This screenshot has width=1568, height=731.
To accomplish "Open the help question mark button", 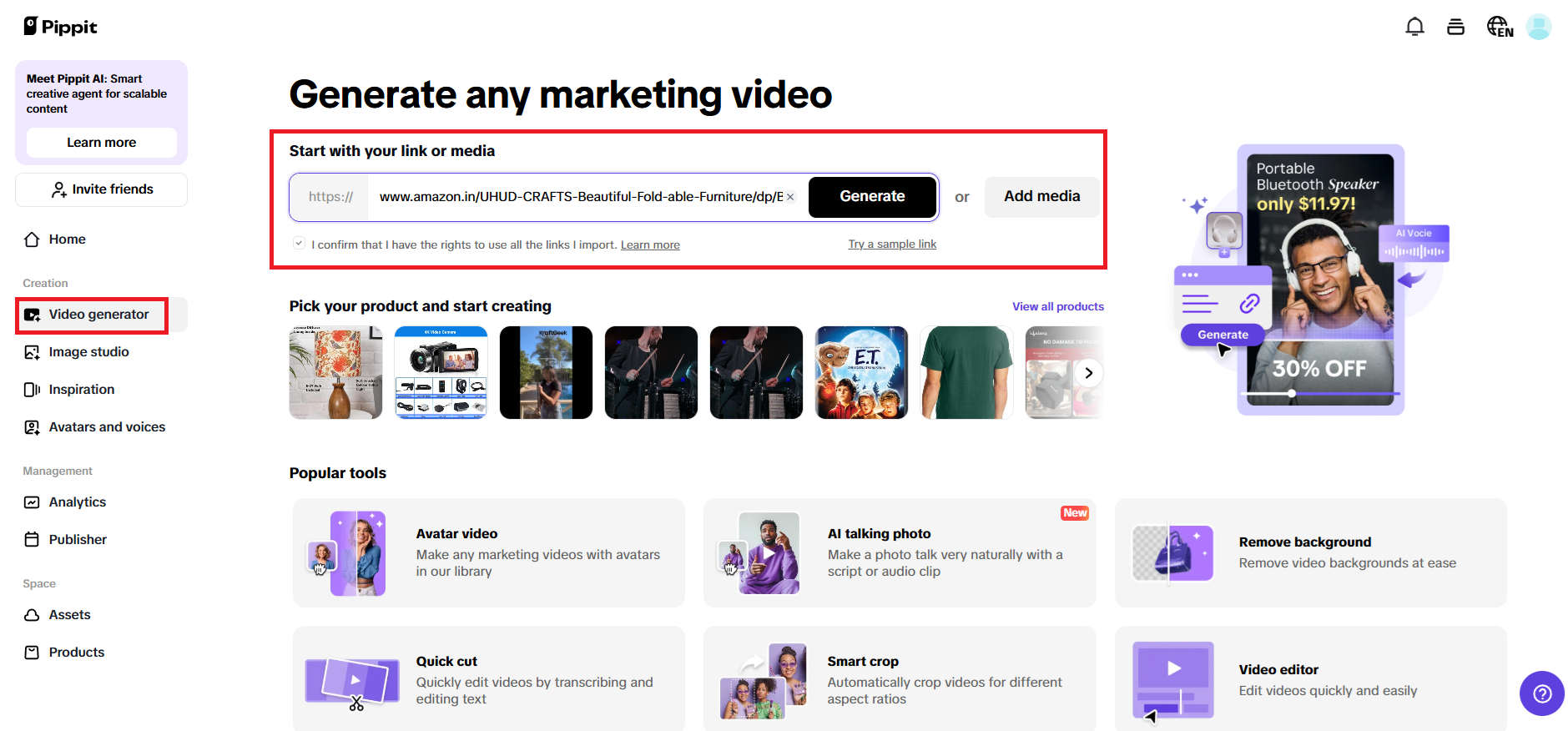I will point(1542,693).
